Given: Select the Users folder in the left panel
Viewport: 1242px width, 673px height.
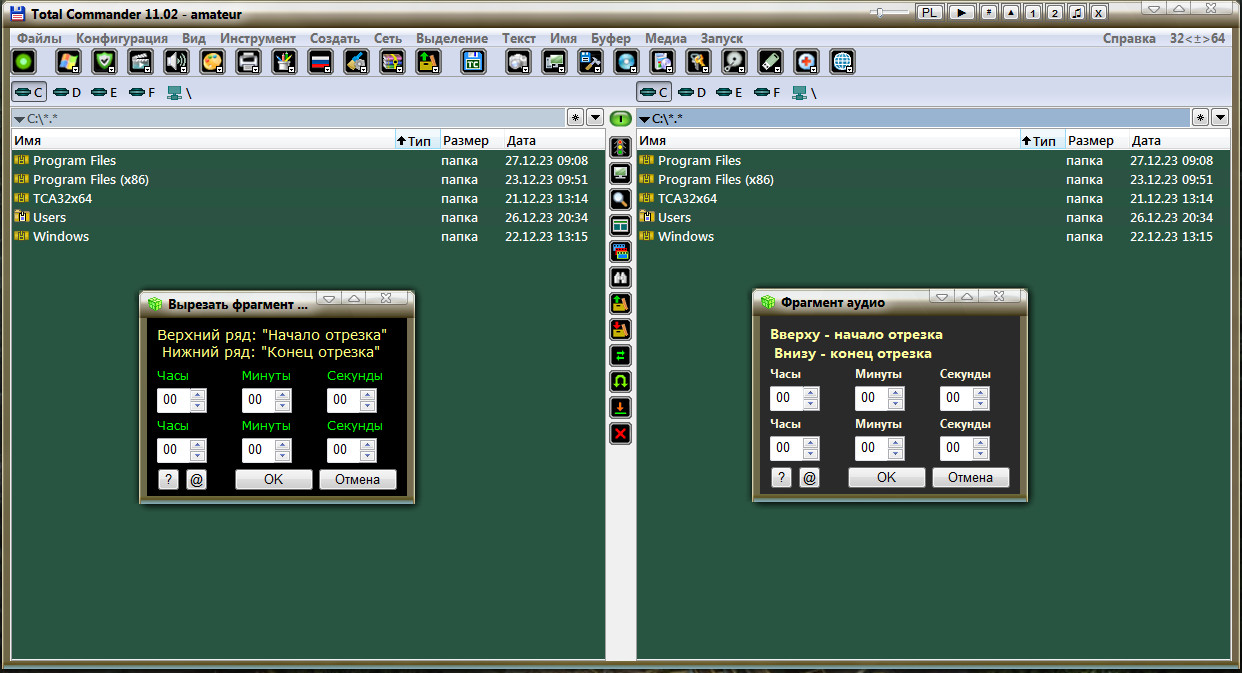Looking at the screenshot, I should coord(49,218).
